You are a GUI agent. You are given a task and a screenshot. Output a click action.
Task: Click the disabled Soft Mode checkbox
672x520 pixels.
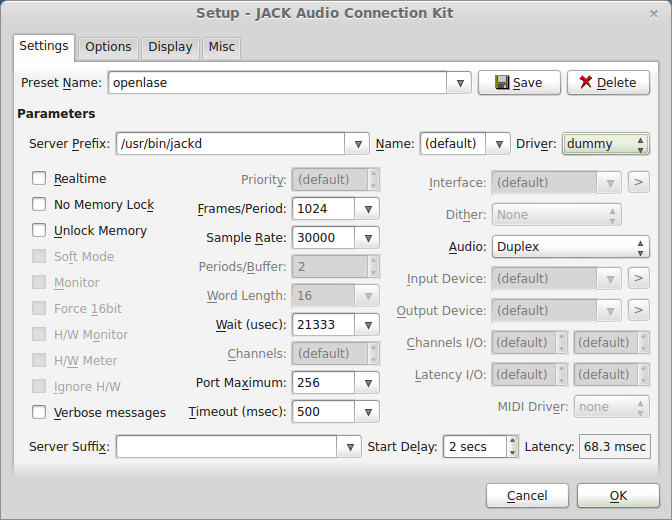pos(39,256)
